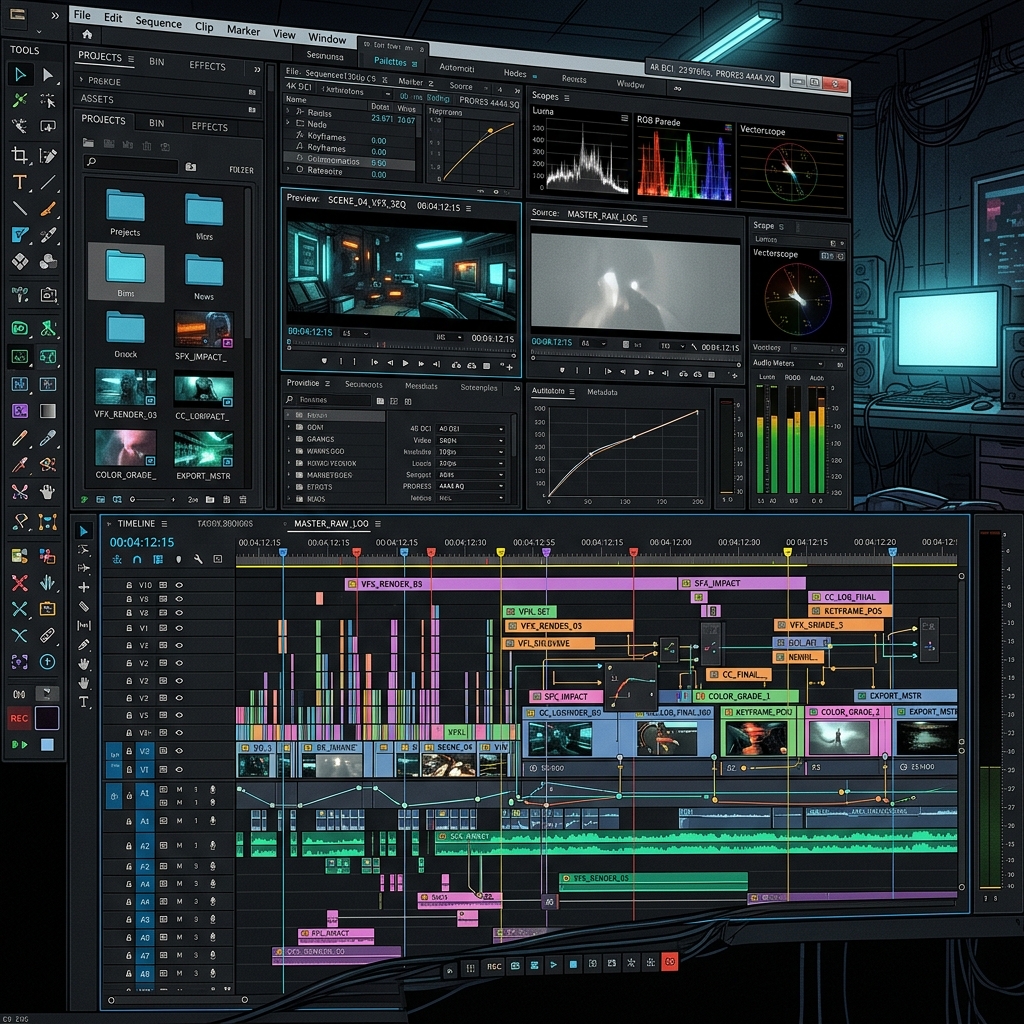1024x1024 pixels.
Task: Toggle the padlock on track V5
Action: [129, 715]
